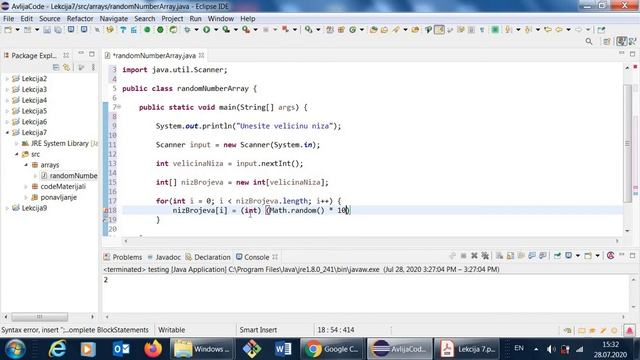
Task: Click Collapse All in Package Explorer
Action: [x=56, y=67]
